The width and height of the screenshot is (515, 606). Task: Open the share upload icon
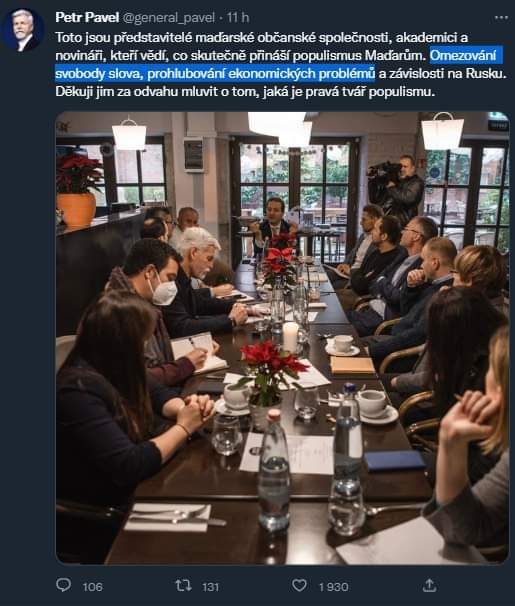(429, 585)
